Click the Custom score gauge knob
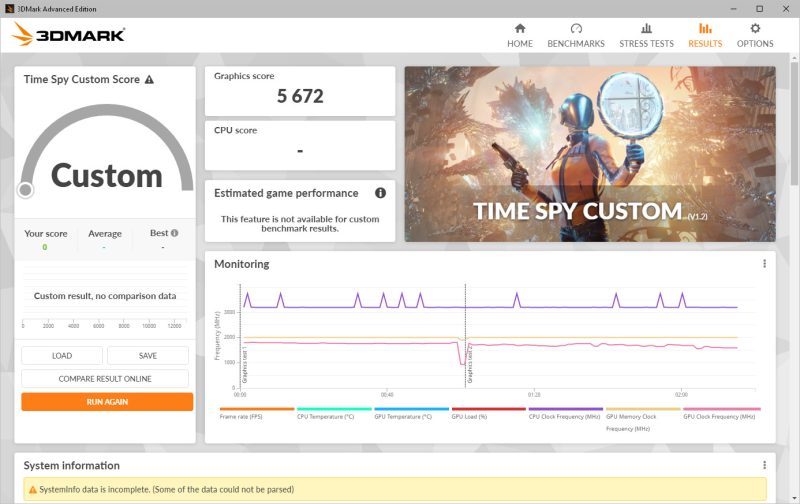 pos(25,190)
